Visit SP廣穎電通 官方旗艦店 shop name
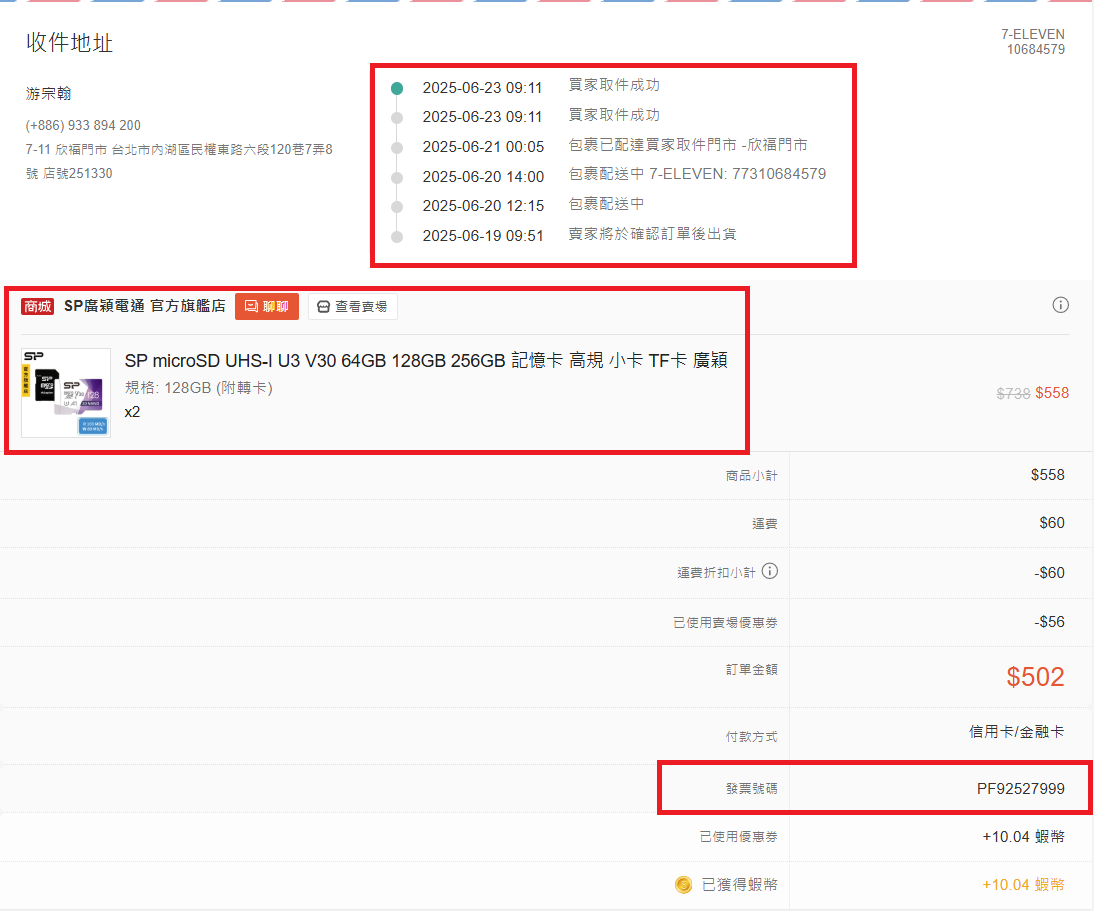 tap(144, 307)
